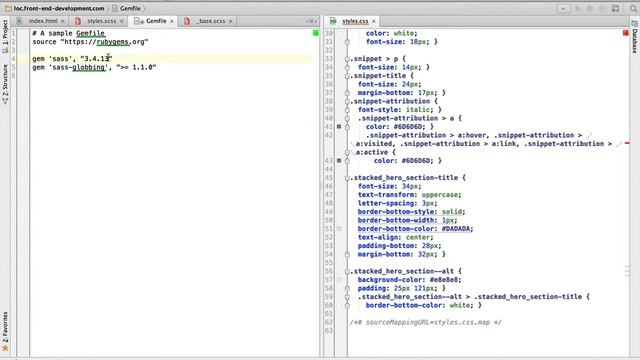Click the Gemfile file icon on its tab
This screenshot has height=360, width=640.
138,21
